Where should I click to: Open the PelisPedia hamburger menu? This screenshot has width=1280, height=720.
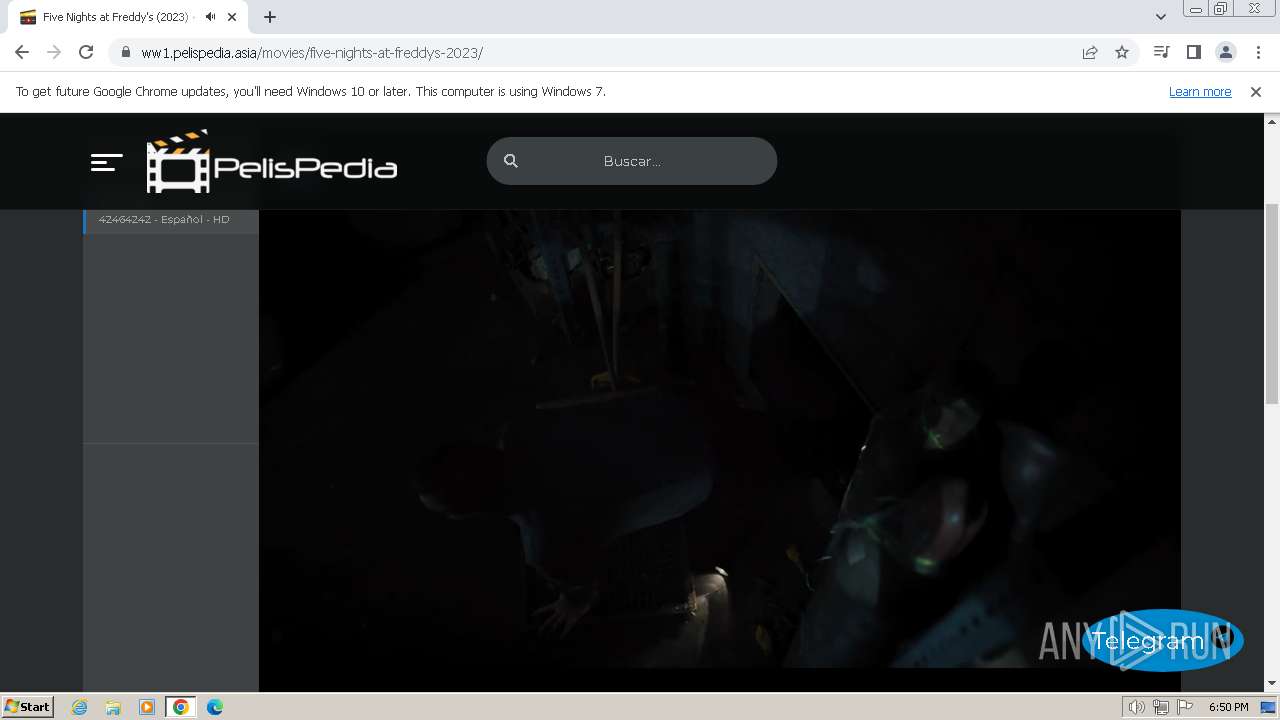(106, 162)
